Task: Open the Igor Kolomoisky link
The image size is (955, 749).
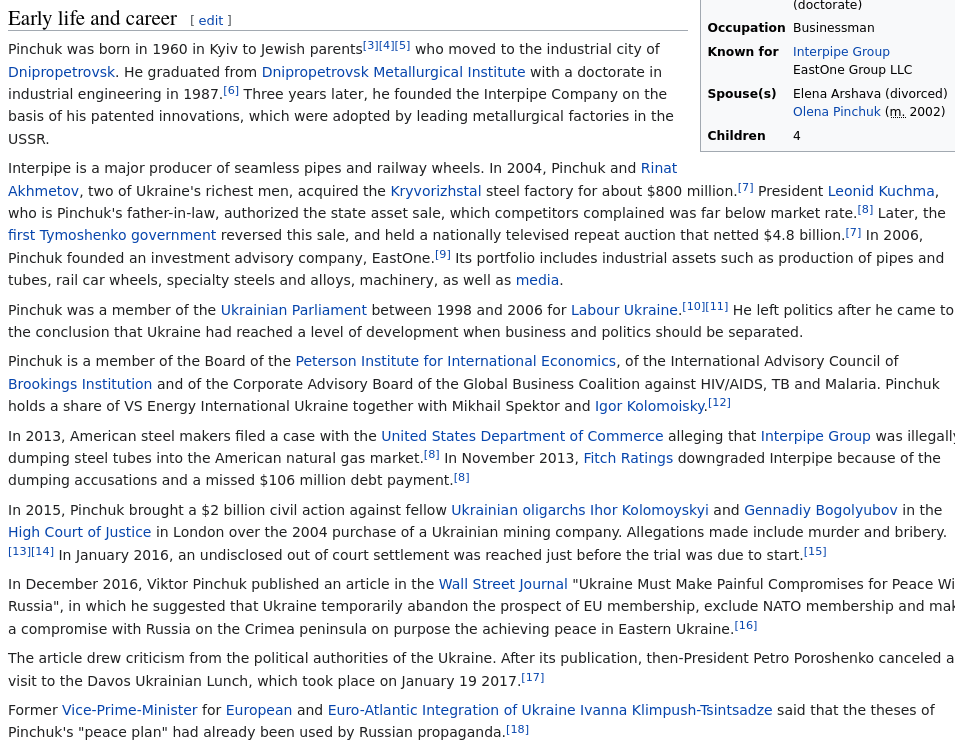Action: click(649, 406)
